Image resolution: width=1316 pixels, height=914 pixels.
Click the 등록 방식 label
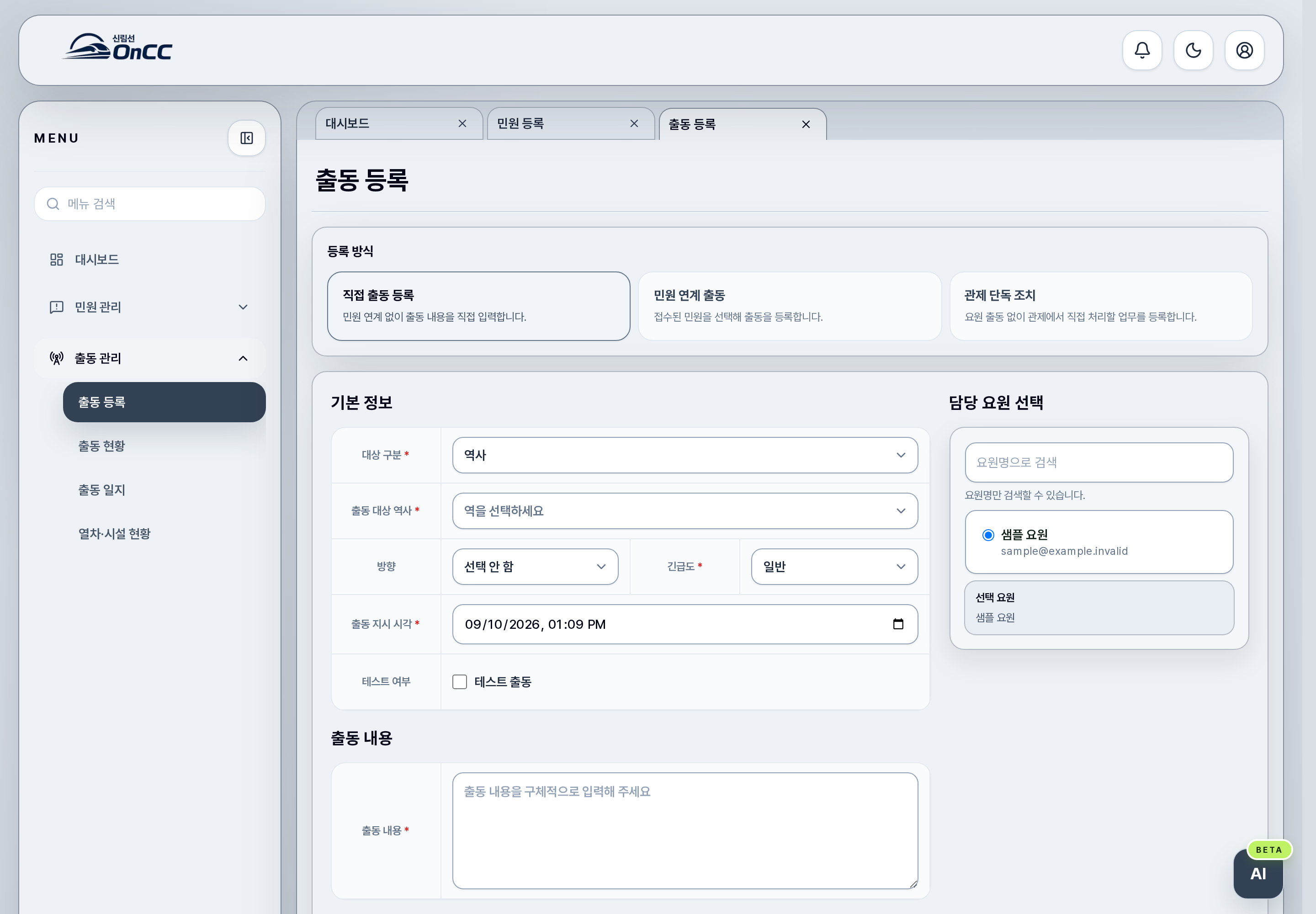click(350, 251)
